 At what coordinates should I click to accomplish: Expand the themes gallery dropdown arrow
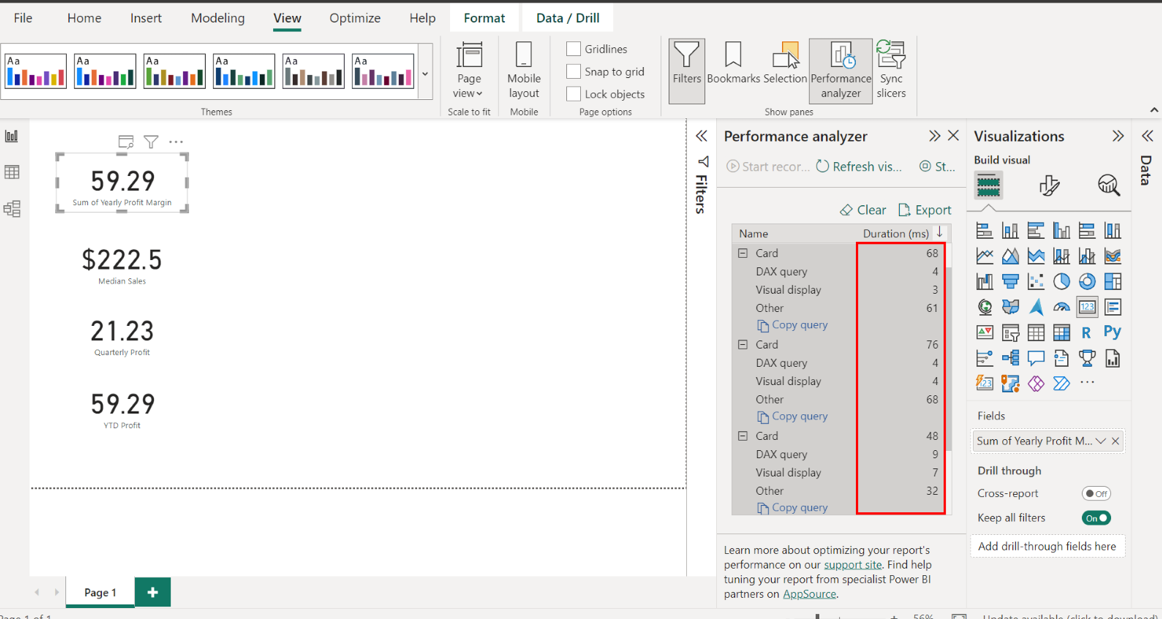coord(425,74)
